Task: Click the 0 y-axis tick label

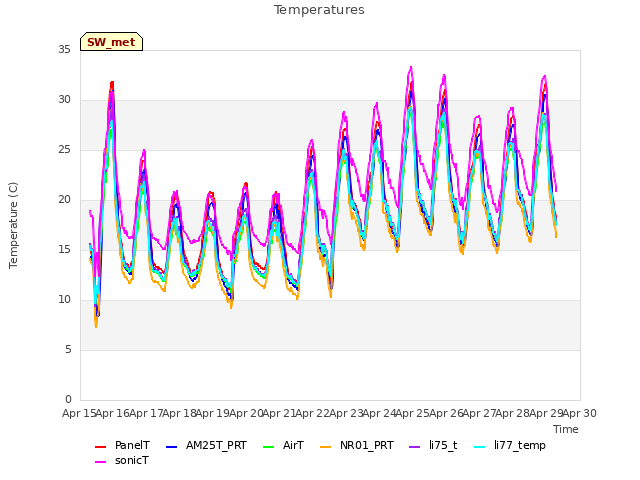Action: click(68, 399)
